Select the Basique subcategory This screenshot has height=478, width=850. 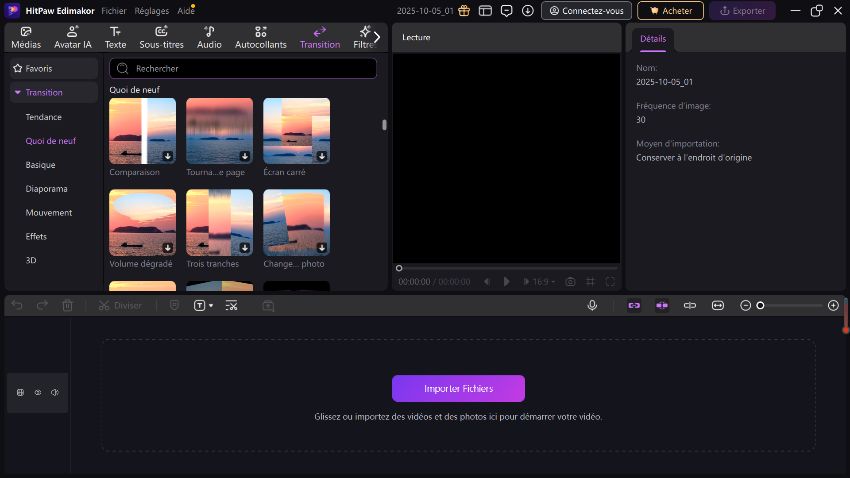[40, 164]
